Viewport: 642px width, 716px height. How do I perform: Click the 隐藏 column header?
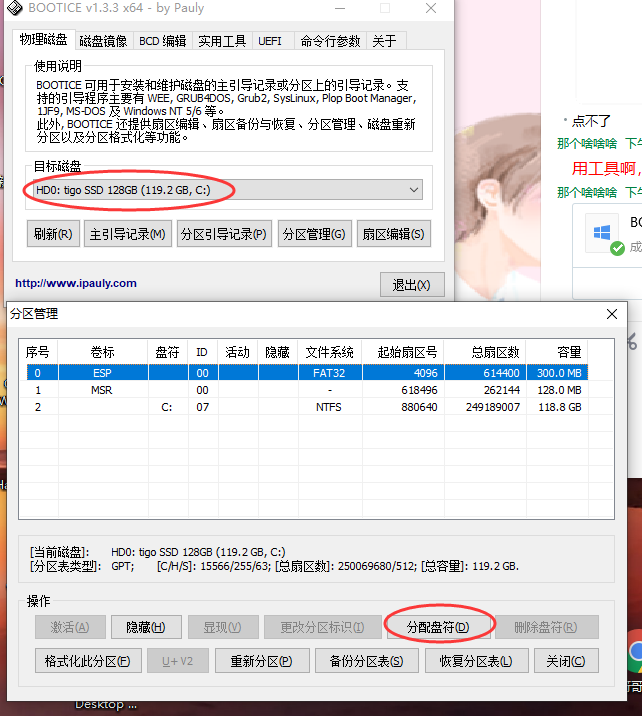click(x=278, y=352)
